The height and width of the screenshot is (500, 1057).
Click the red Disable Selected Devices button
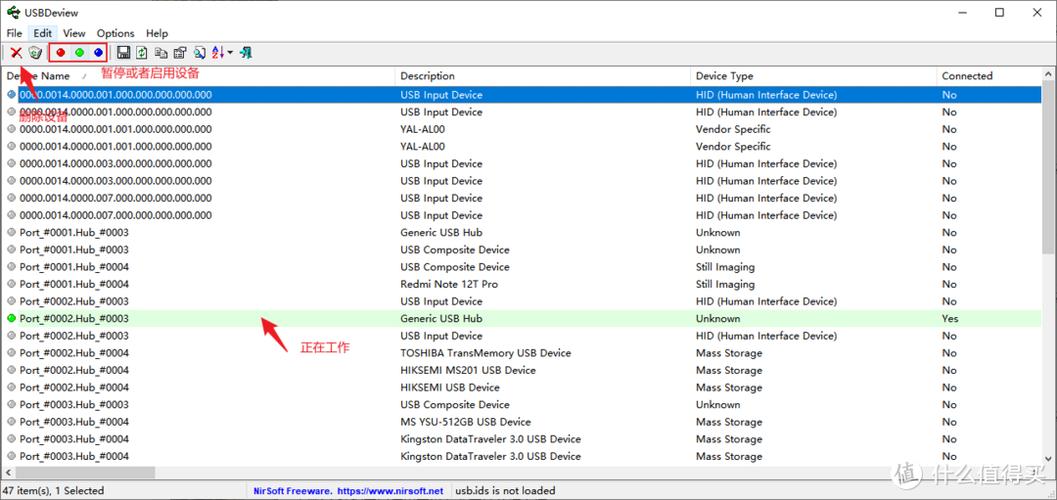click(61, 53)
